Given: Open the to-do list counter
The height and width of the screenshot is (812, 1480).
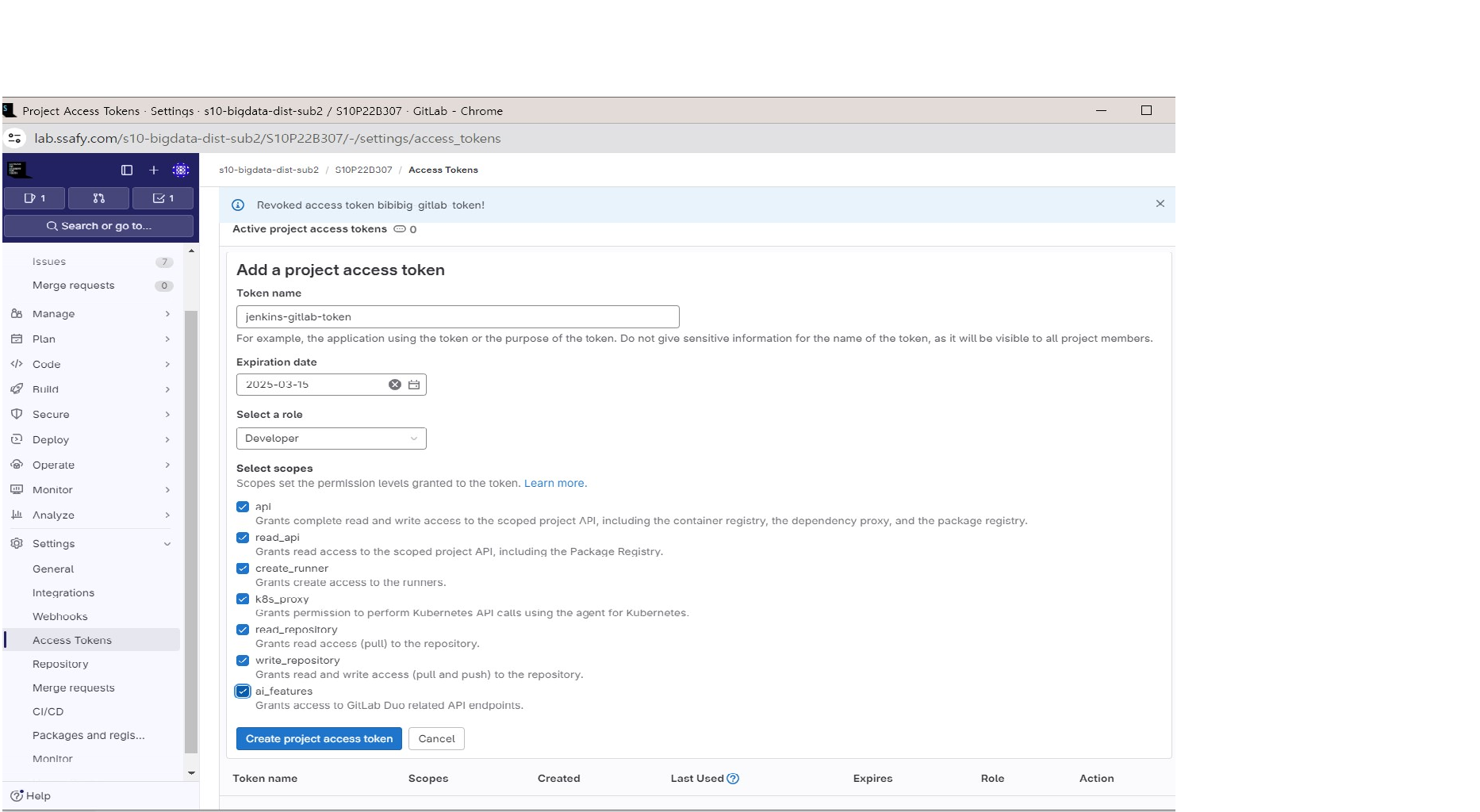Looking at the screenshot, I should 163,198.
